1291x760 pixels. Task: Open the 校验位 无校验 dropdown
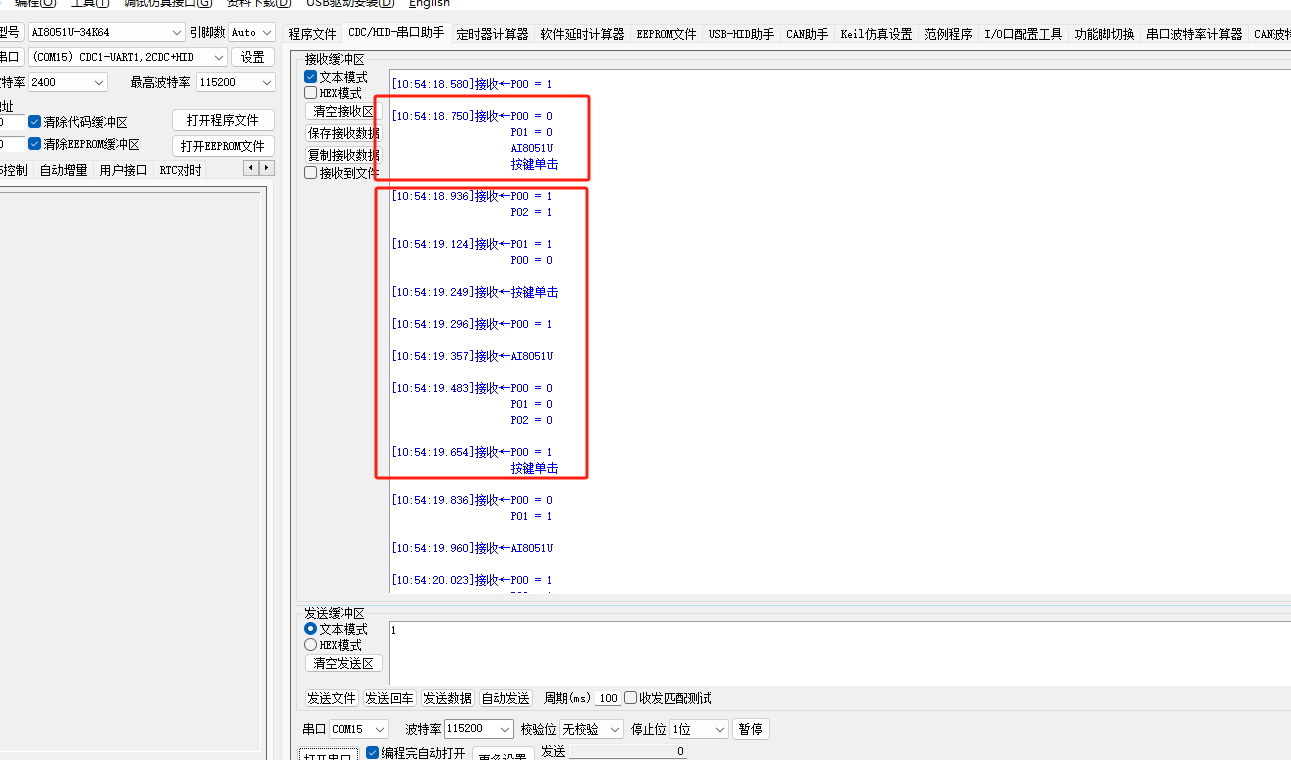[x=591, y=729]
